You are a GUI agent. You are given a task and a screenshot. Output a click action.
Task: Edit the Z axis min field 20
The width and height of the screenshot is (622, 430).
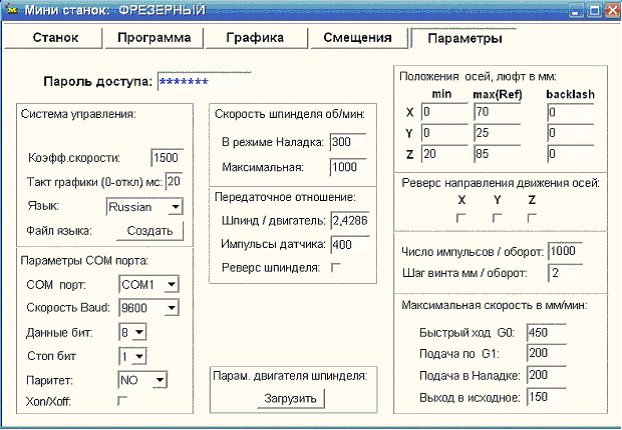(445, 154)
